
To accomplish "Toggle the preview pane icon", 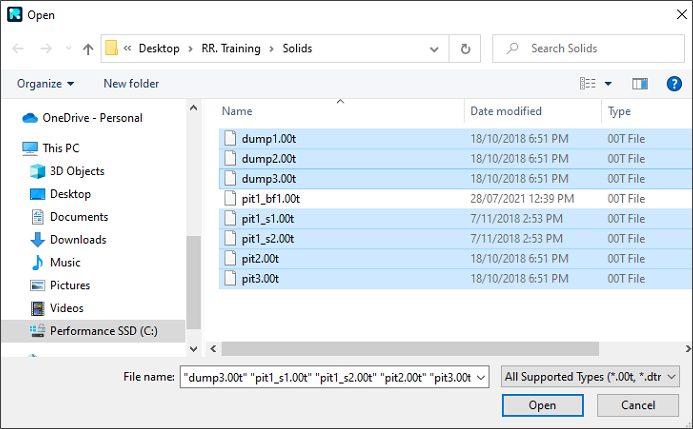I will [640, 84].
